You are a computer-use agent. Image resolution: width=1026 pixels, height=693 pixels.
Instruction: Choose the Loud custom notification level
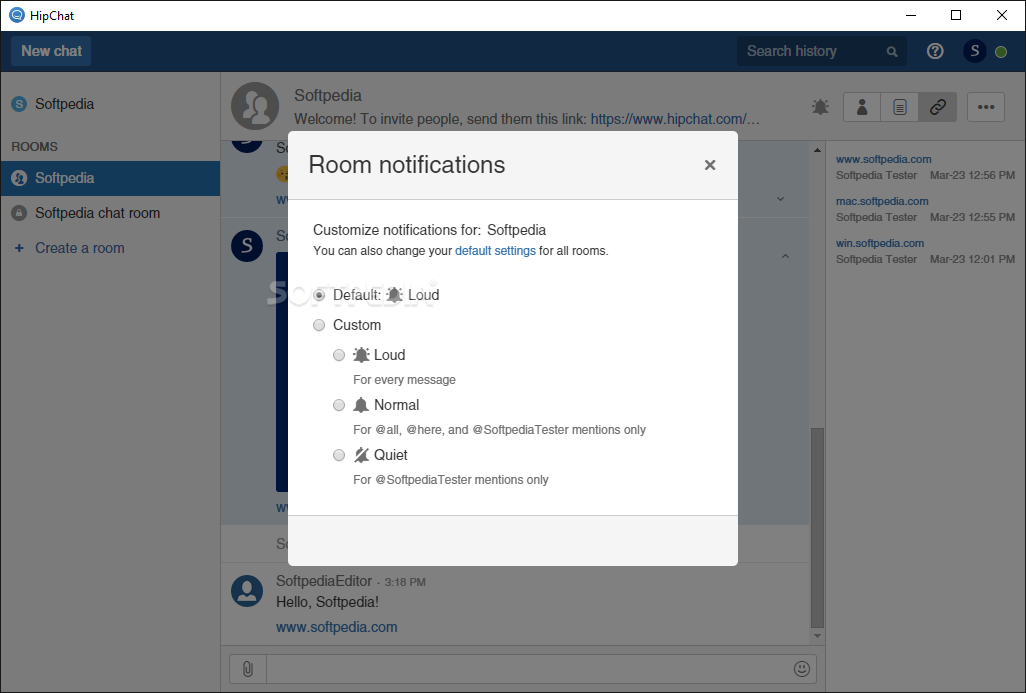pos(339,355)
